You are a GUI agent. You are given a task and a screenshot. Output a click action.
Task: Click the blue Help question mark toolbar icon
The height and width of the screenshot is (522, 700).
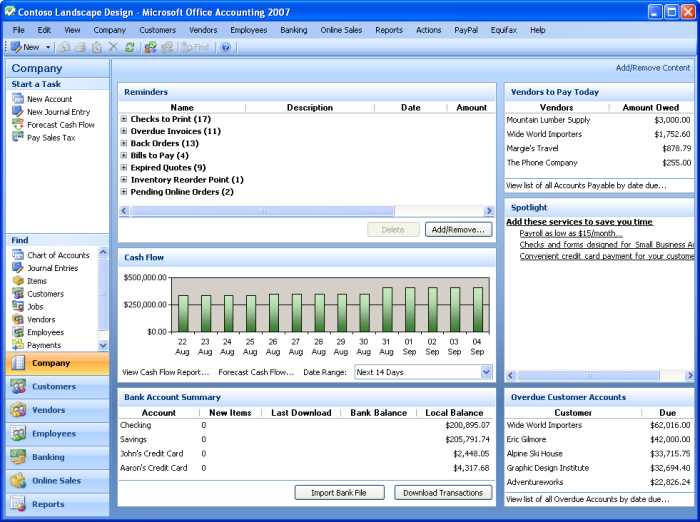coord(226,47)
